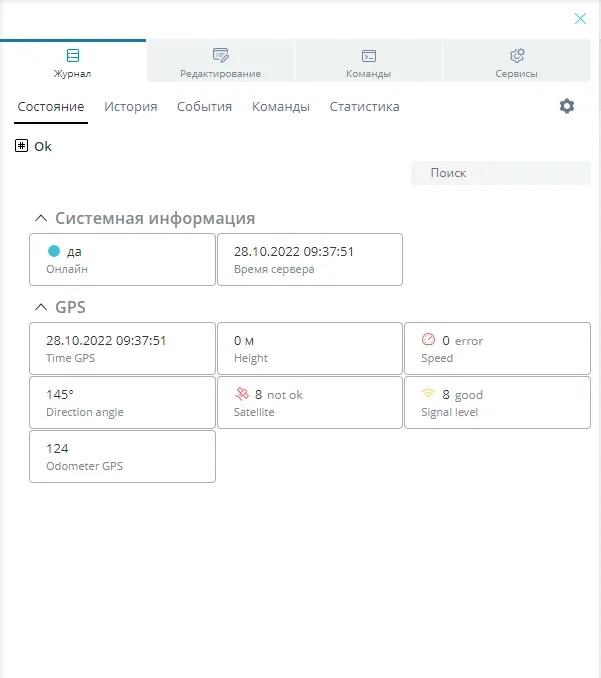Click the Ok status square icon

pos(21,146)
